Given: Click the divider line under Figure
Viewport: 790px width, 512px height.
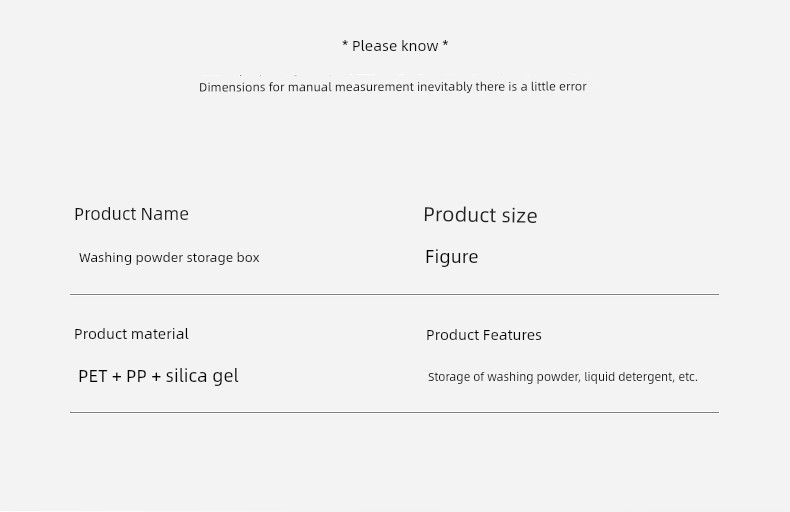Looking at the screenshot, I should [394, 294].
